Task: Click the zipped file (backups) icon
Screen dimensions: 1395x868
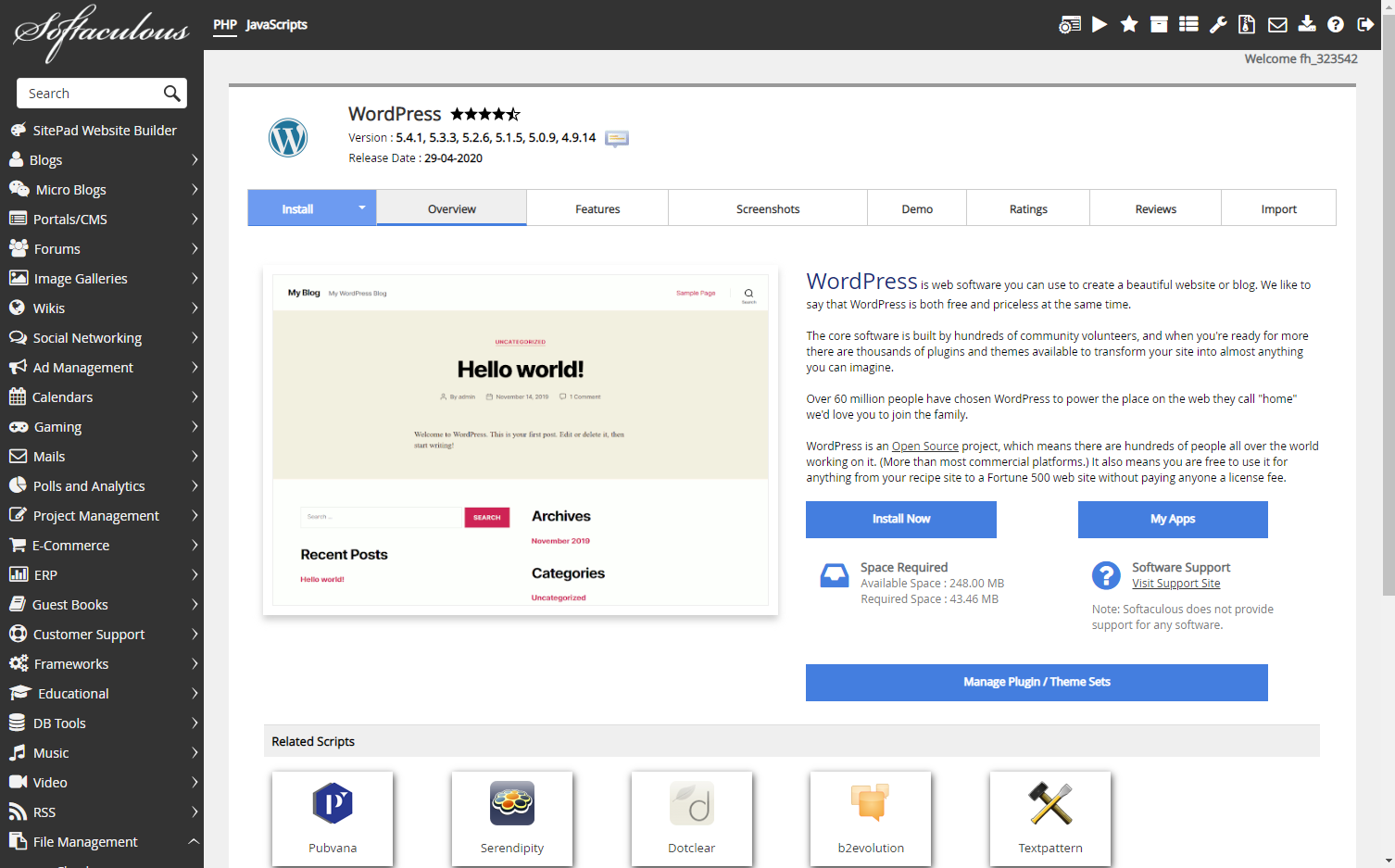Action: [x=1247, y=25]
